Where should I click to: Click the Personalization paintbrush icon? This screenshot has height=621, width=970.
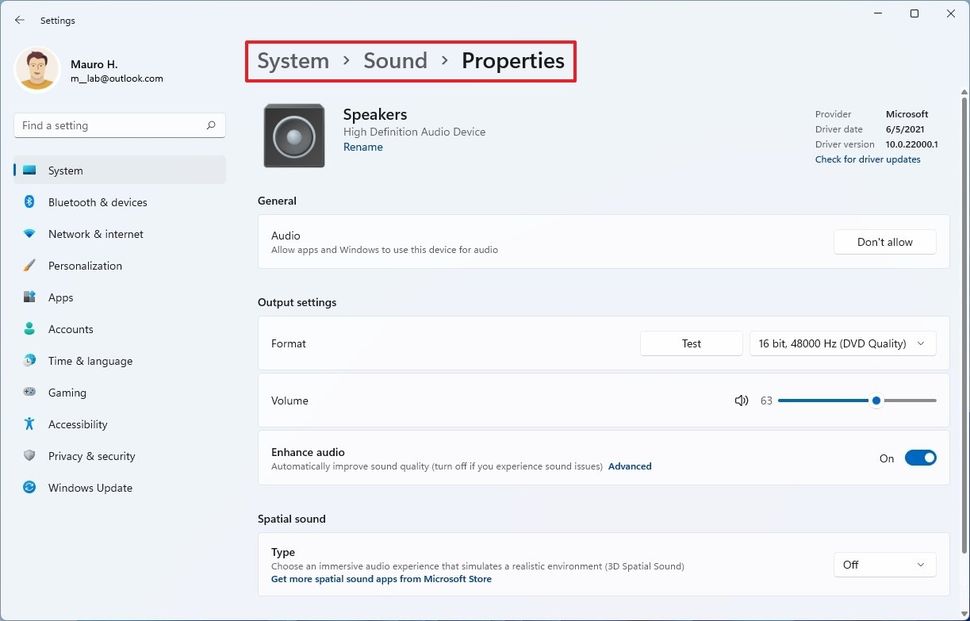(x=29, y=266)
